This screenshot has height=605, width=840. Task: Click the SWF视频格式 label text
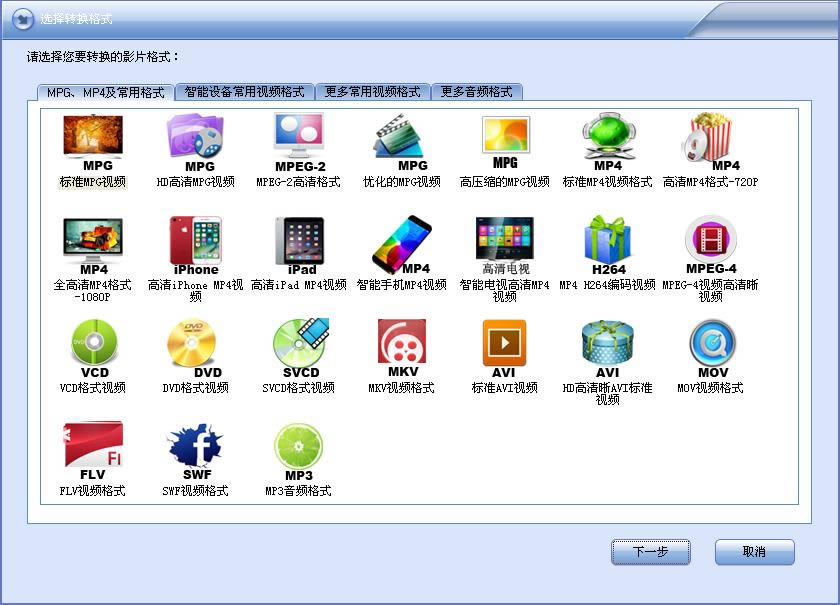click(196, 491)
